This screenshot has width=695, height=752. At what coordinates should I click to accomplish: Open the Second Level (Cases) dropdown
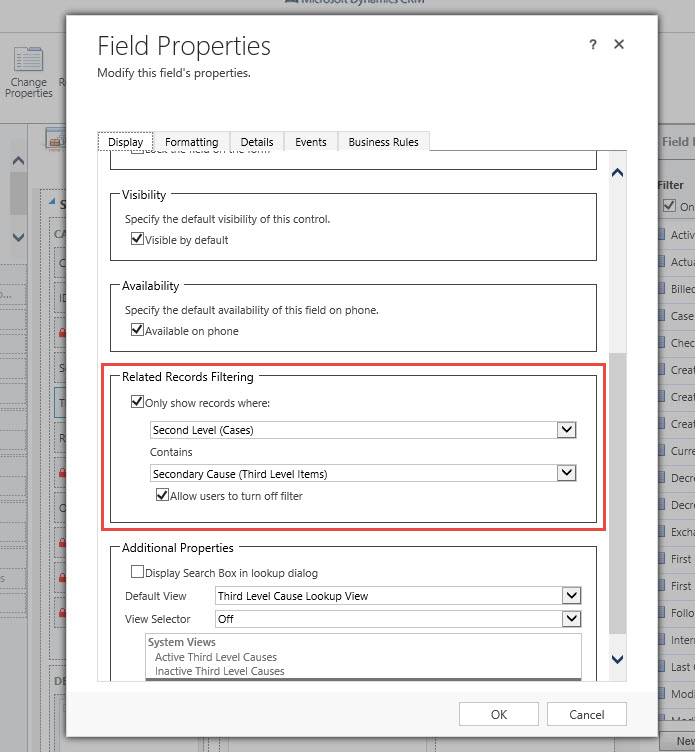click(x=567, y=430)
